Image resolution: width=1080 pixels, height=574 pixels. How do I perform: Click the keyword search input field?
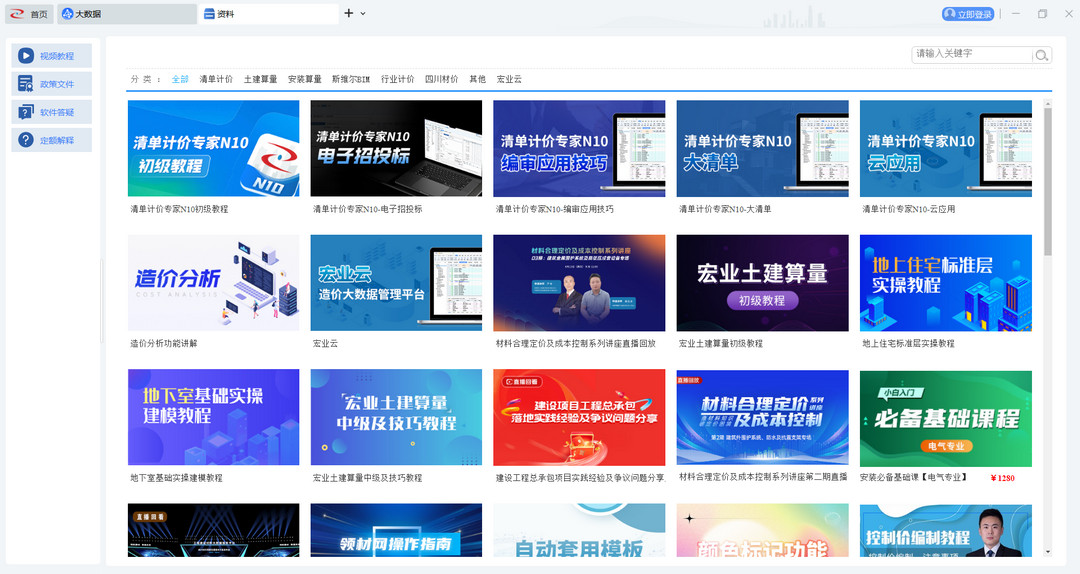[972, 54]
